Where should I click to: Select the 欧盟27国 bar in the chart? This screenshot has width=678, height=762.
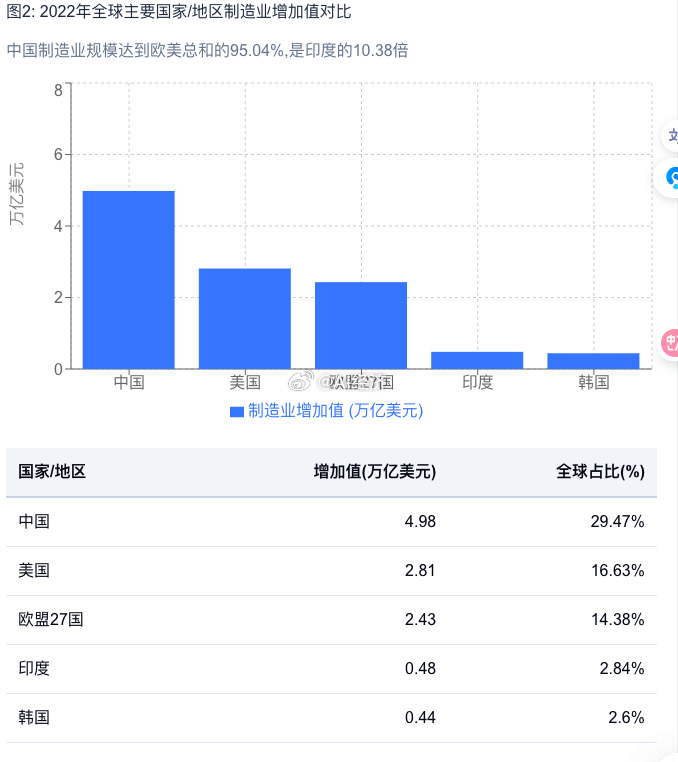361,326
